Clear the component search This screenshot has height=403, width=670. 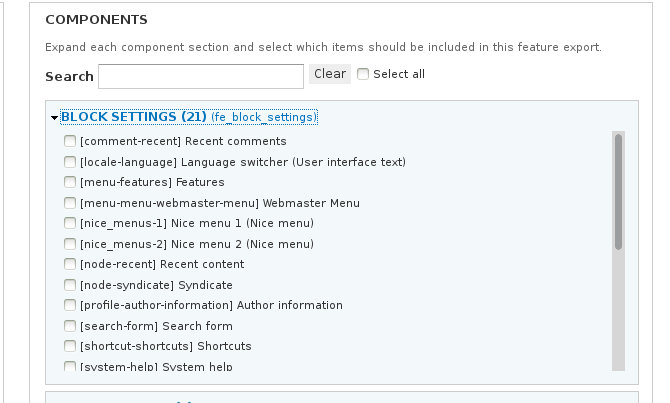point(330,74)
